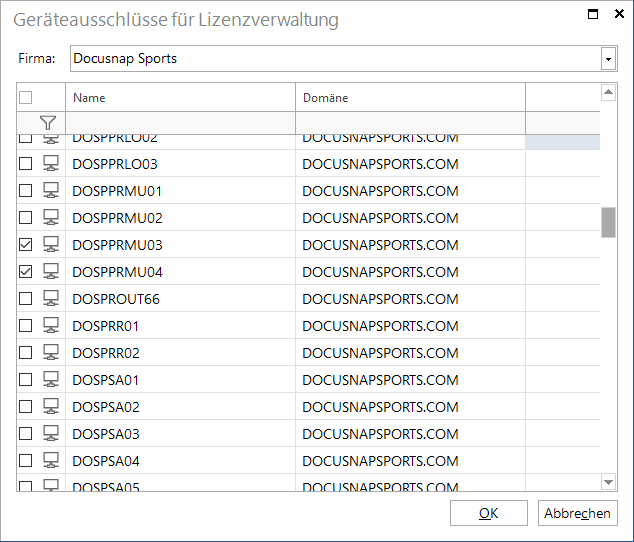Open the Firma dropdown arrow
Image resolution: width=634 pixels, height=542 pixels.
click(608, 59)
